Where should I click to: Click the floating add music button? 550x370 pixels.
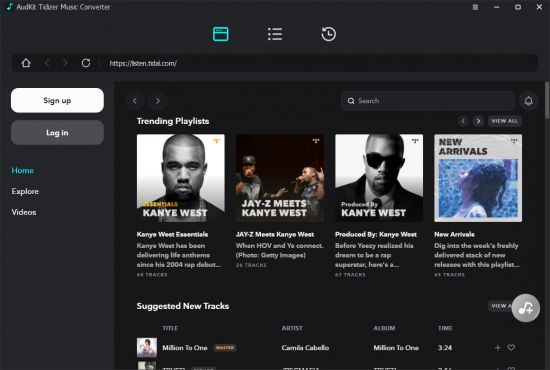coord(525,308)
